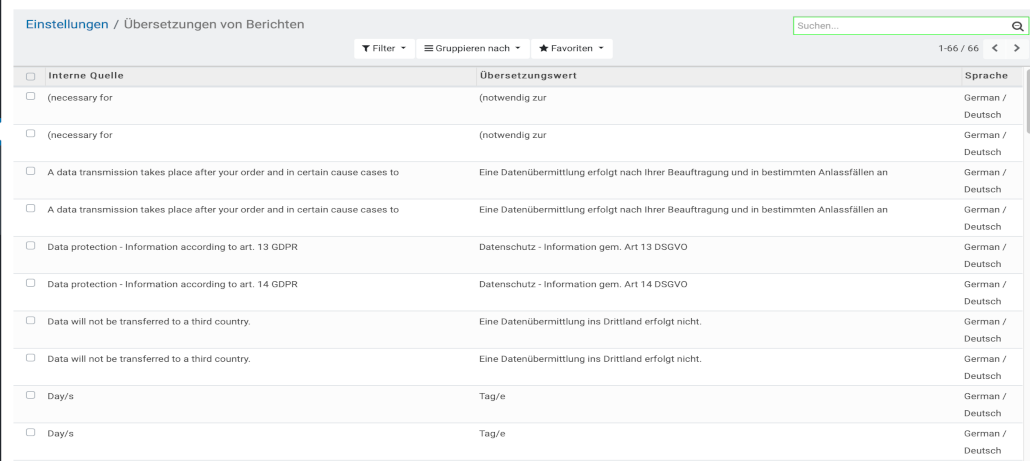Select checkbox for art. 13 GDPR row
Image resolution: width=1030 pixels, height=461 pixels.
click(x=30, y=246)
